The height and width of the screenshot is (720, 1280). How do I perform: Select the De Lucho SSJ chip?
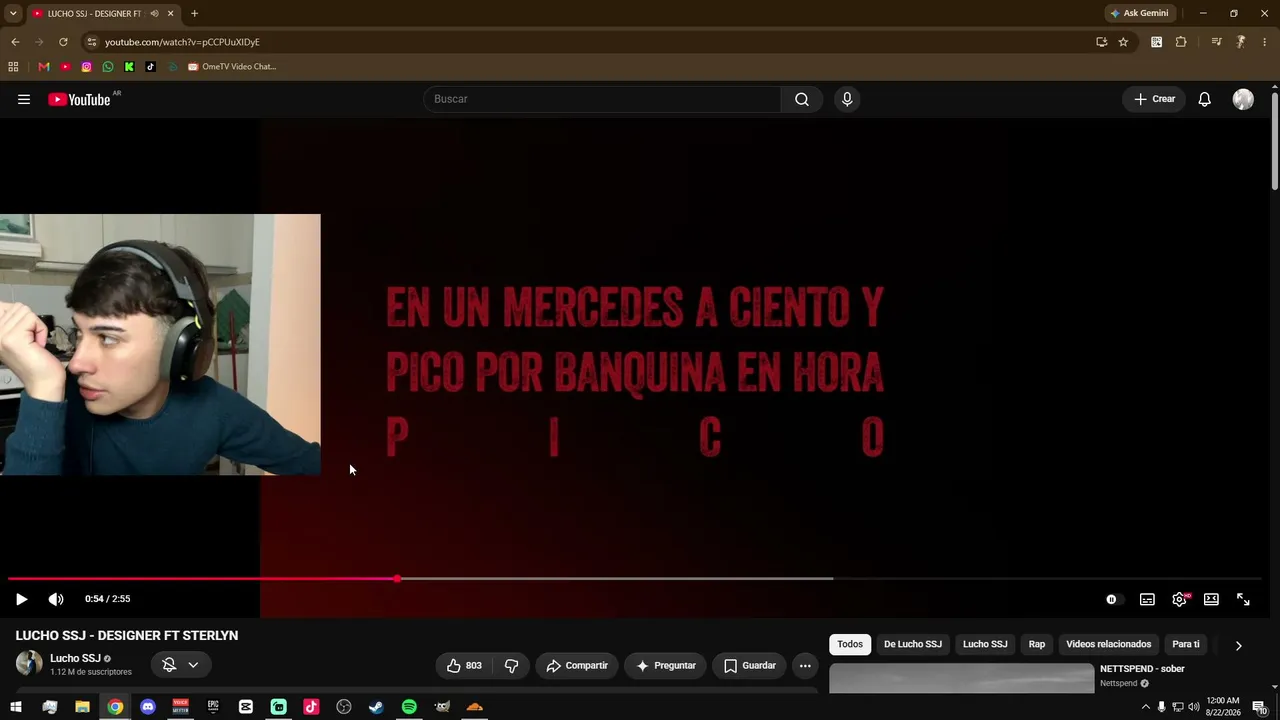pyautogui.click(x=913, y=644)
